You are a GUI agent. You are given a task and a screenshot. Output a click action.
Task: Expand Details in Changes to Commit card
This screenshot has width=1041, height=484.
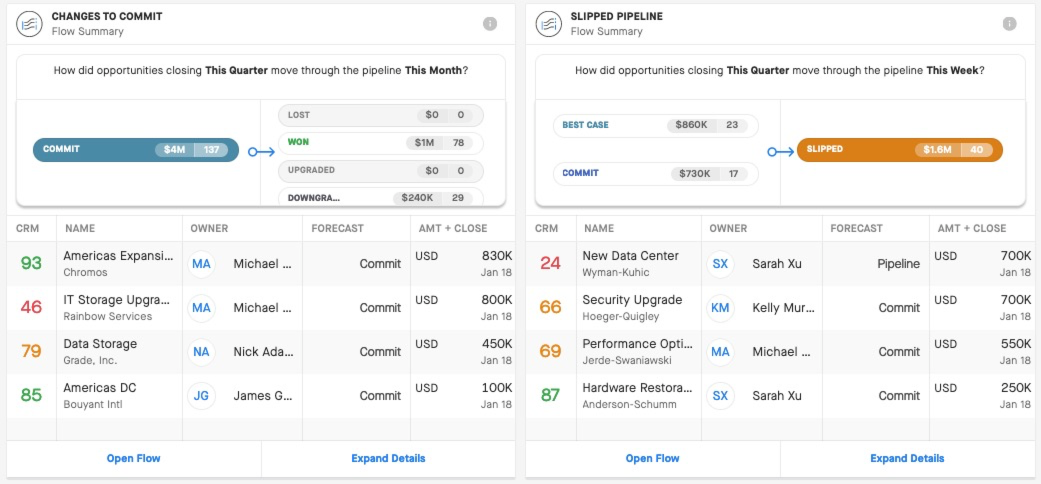[x=388, y=458]
